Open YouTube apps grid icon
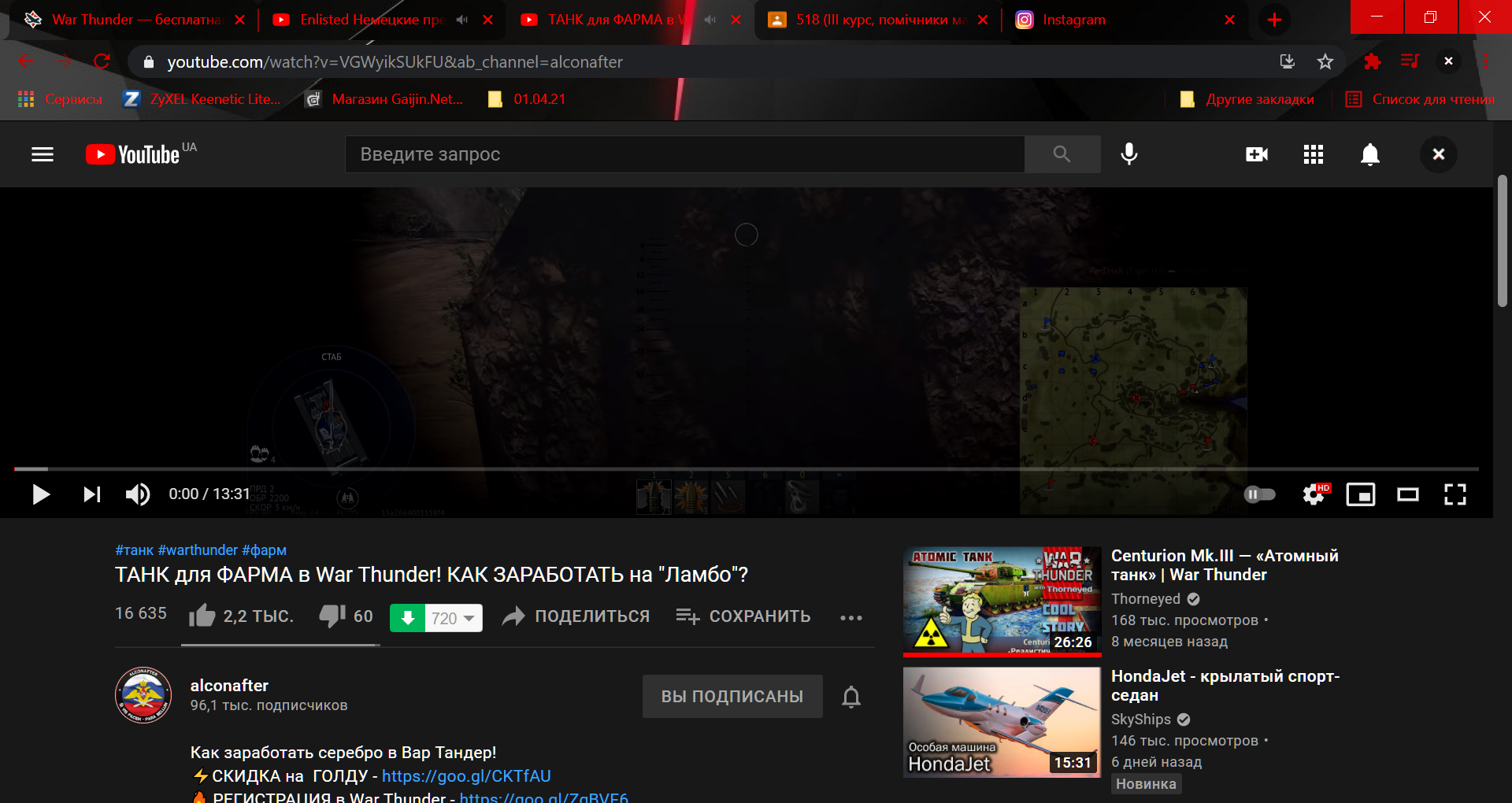The height and width of the screenshot is (803, 1512). (x=1314, y=154)
